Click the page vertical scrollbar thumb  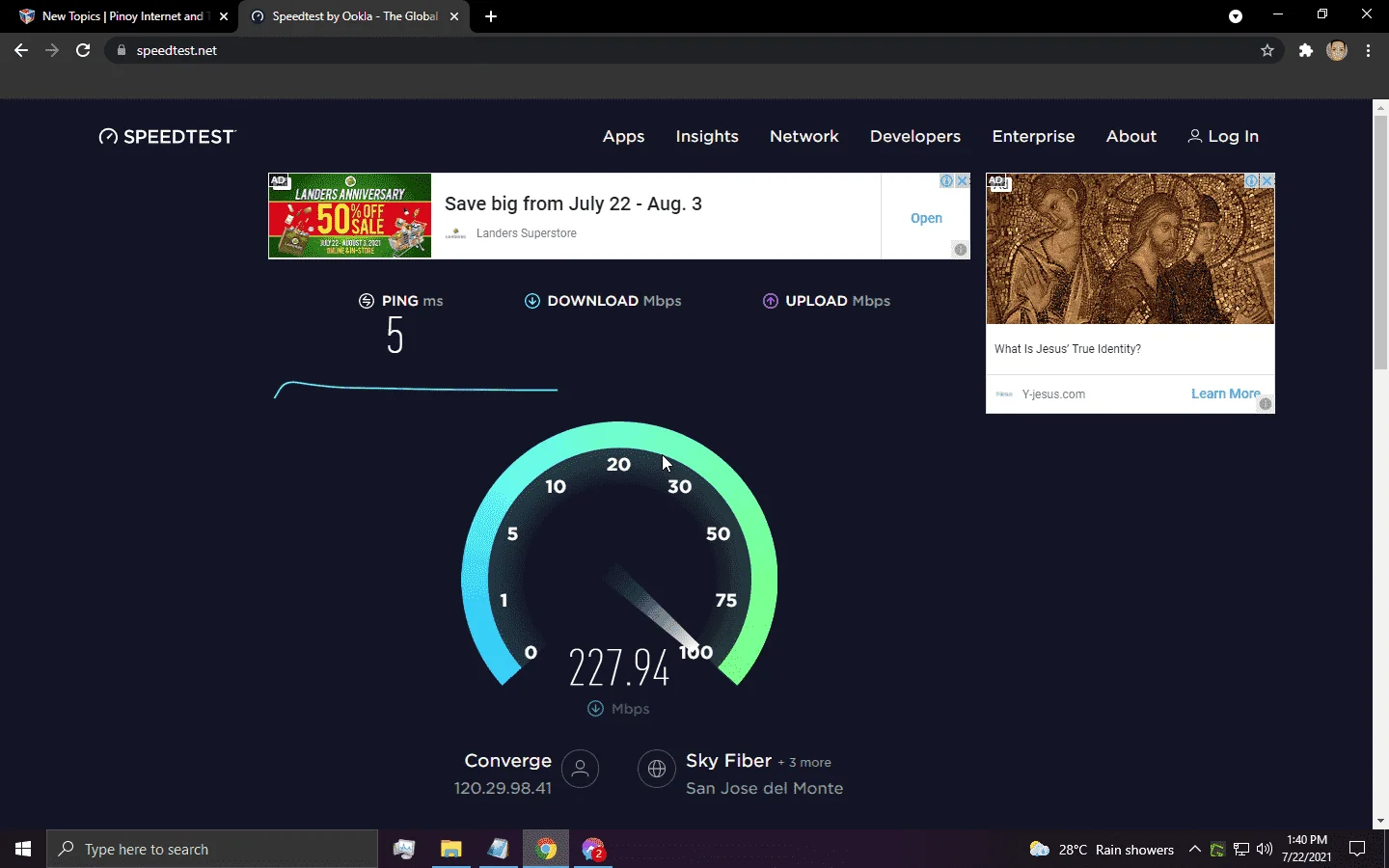[x=1380, y=241]
